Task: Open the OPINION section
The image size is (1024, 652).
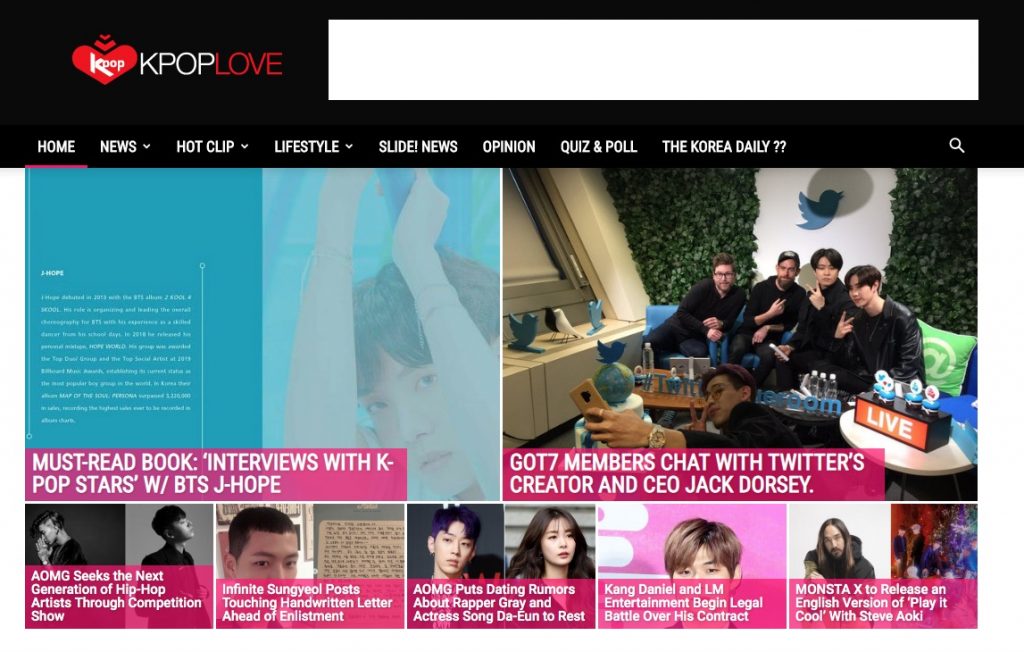Action: (509, 146)
